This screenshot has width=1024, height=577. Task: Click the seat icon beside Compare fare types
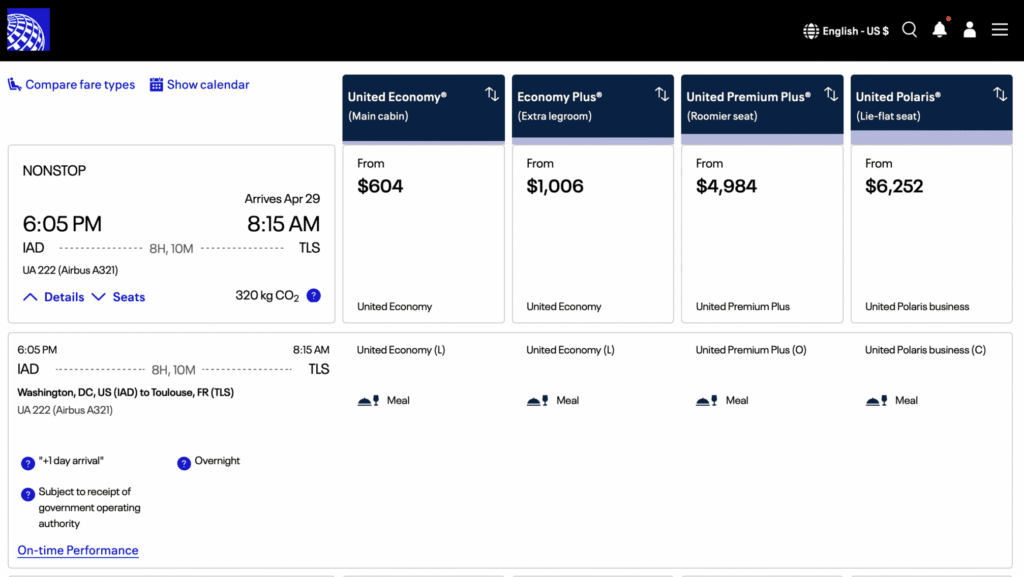14,85
